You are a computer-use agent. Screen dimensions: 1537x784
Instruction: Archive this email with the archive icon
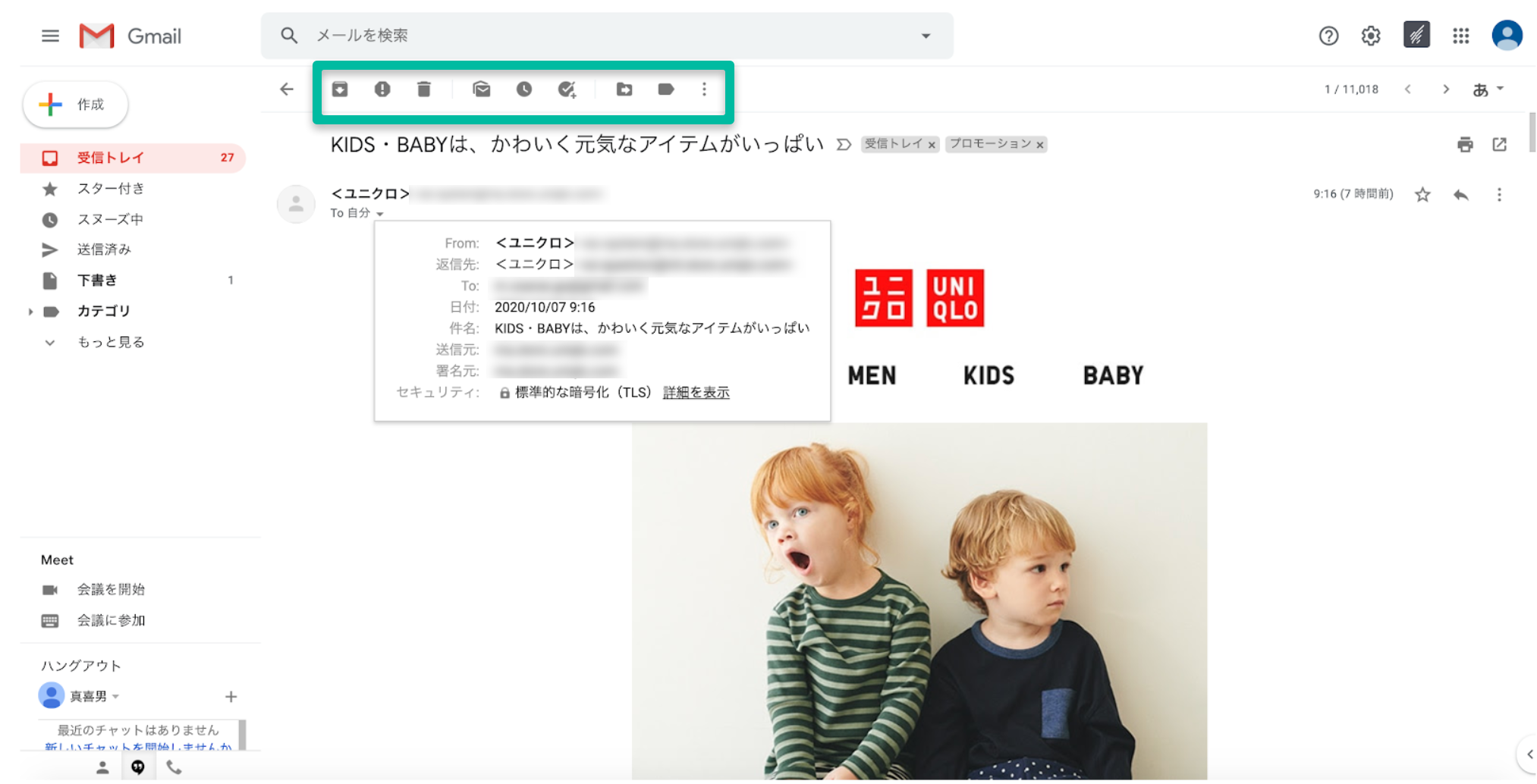click(x=340, y=89)
